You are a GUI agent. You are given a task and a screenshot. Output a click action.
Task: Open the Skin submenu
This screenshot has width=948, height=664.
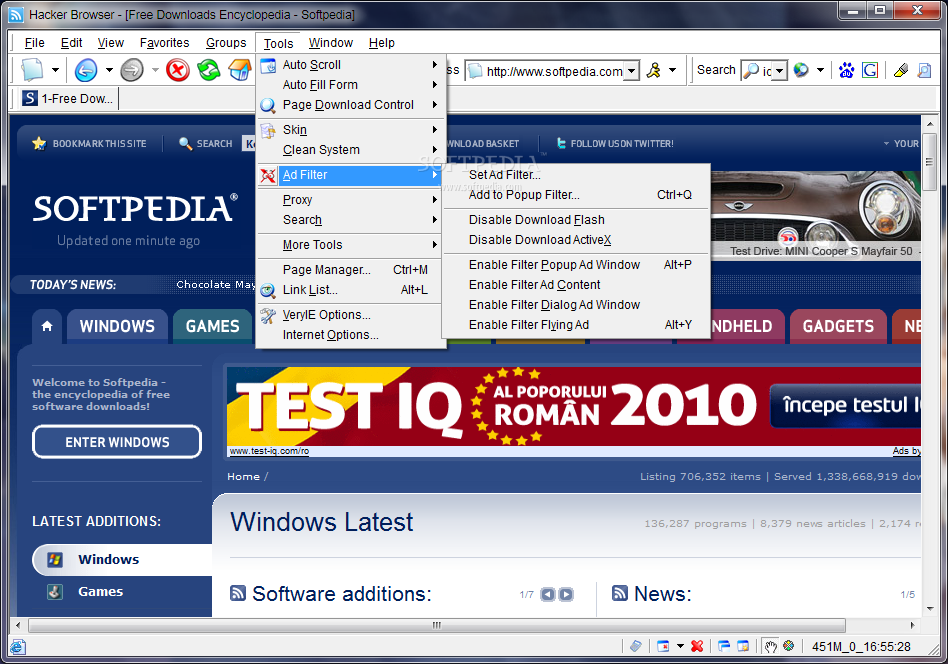click(350, 129)
